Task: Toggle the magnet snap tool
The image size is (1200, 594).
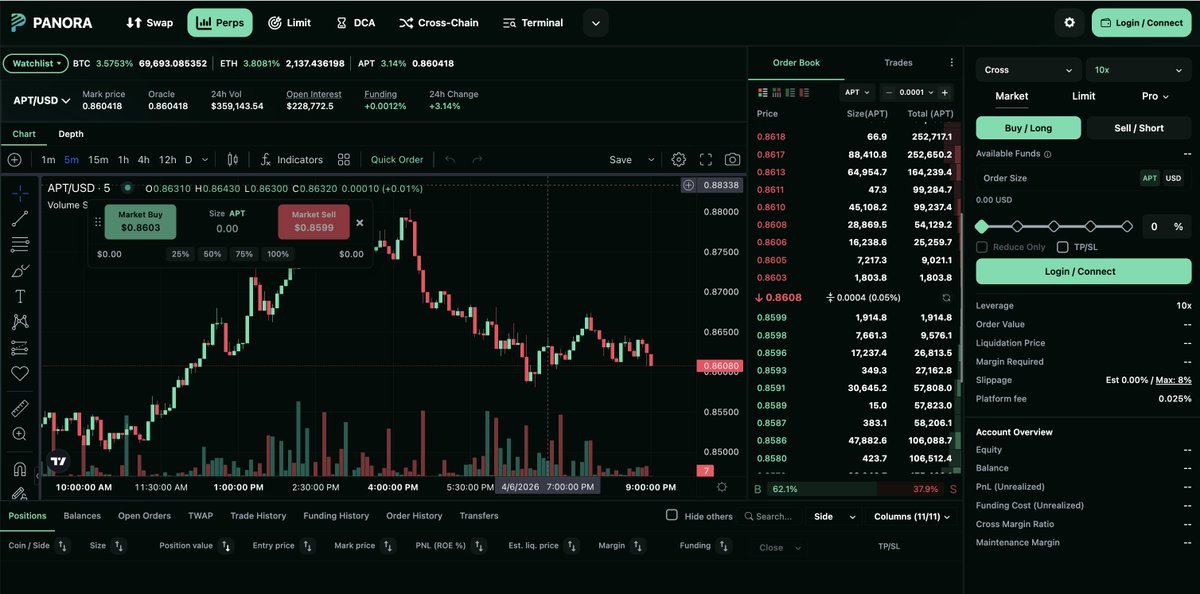Action: [19, 469]
